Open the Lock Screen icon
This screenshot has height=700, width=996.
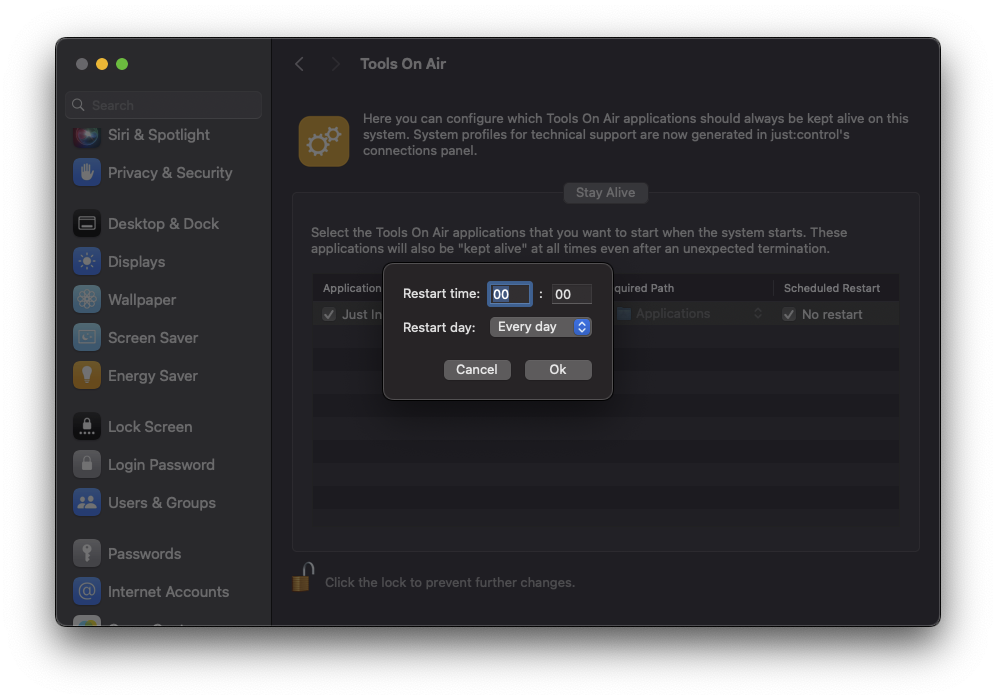pos(87,426)
